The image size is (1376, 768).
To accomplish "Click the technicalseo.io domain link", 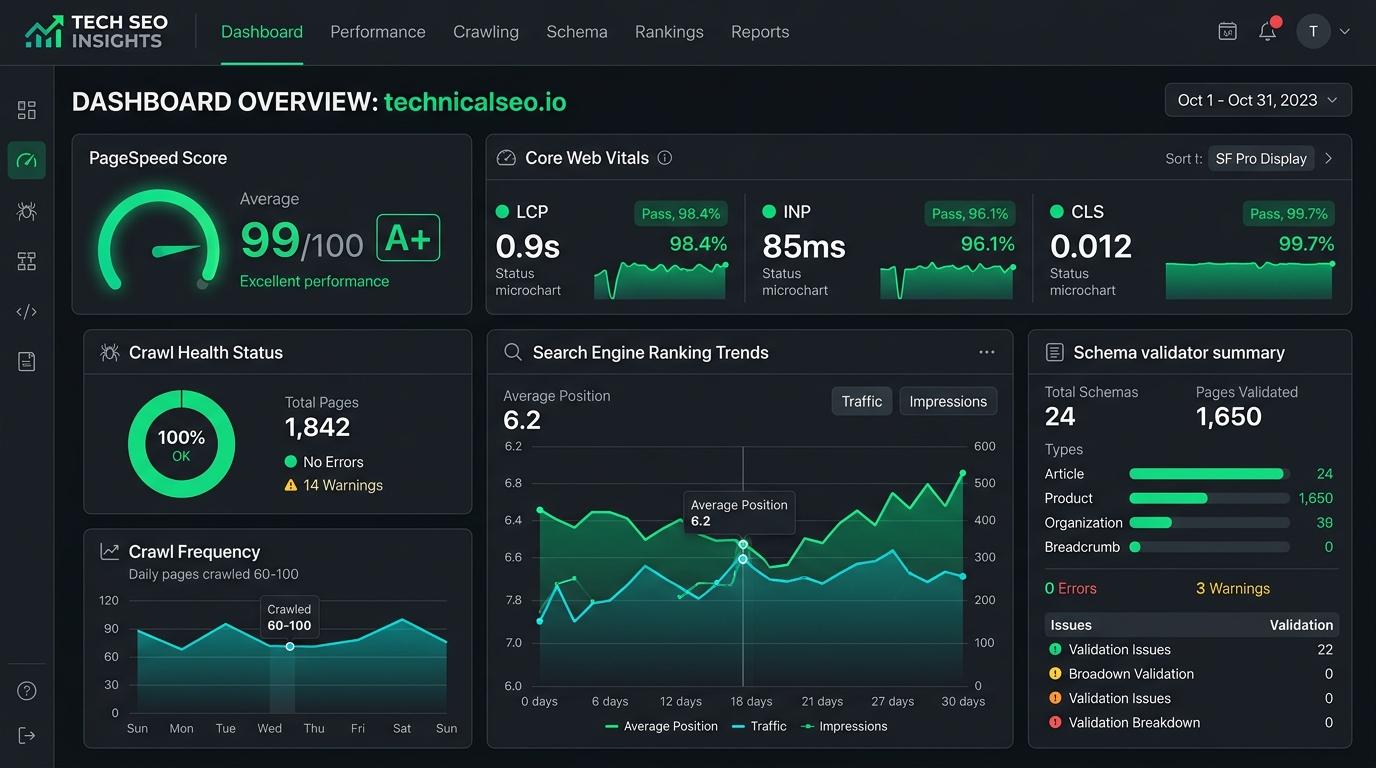I will coord(475,102).
